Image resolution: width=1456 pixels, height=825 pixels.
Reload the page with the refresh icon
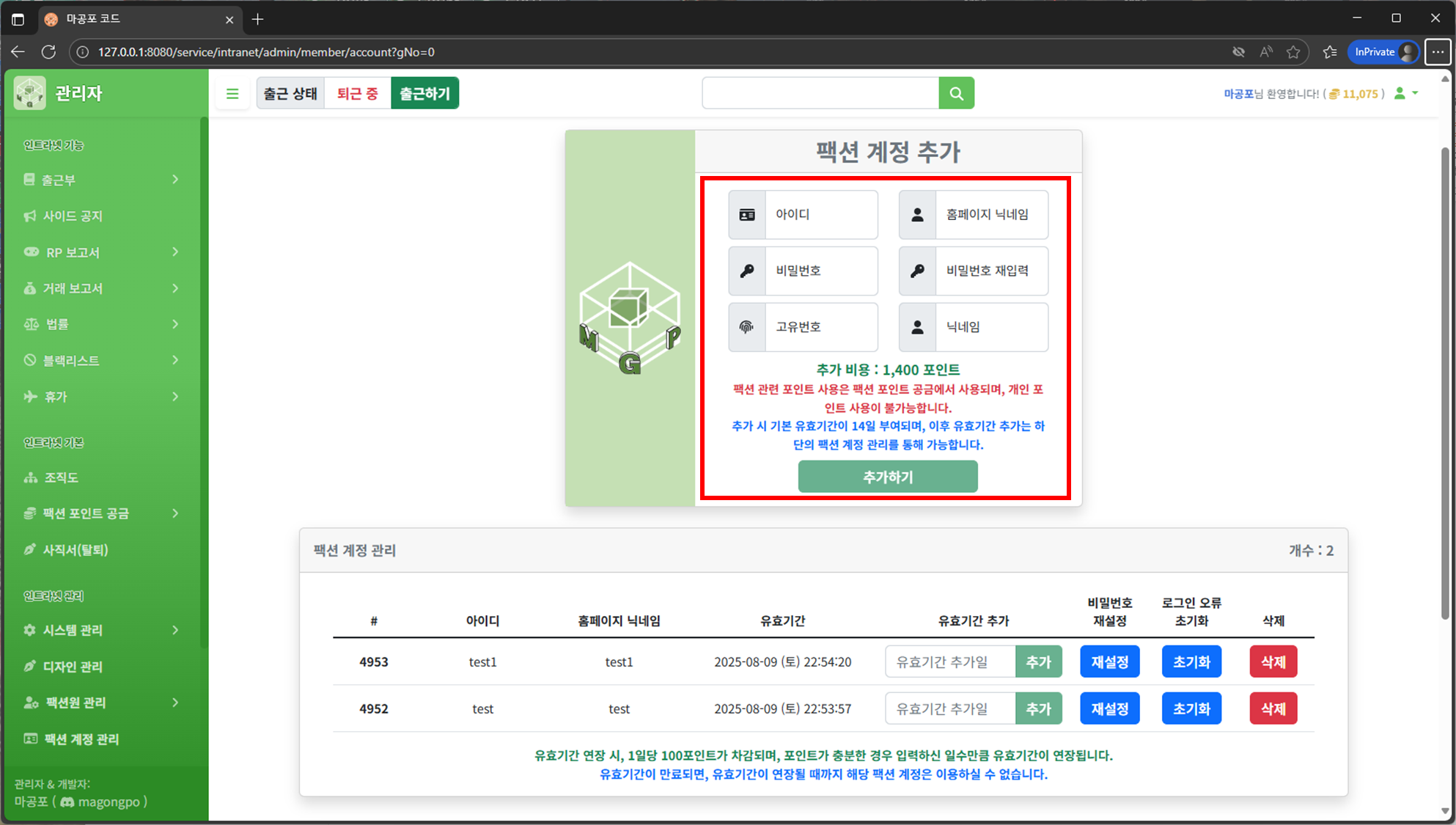[x=49, y=52]
